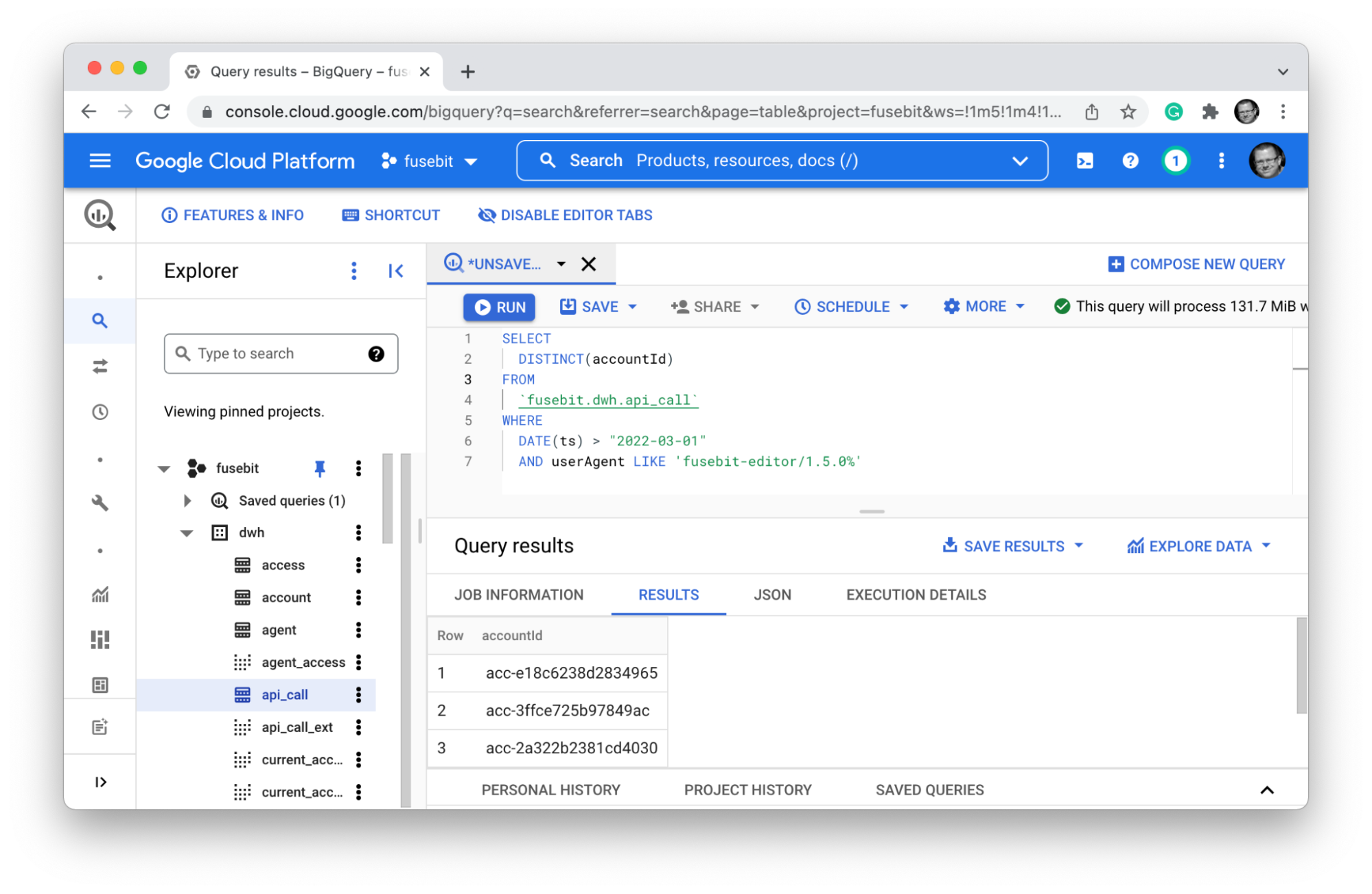Open BI Engine icon in sidebar
Screen dimensions: 1372x894
pyautogui.click(x=100, y=685)
